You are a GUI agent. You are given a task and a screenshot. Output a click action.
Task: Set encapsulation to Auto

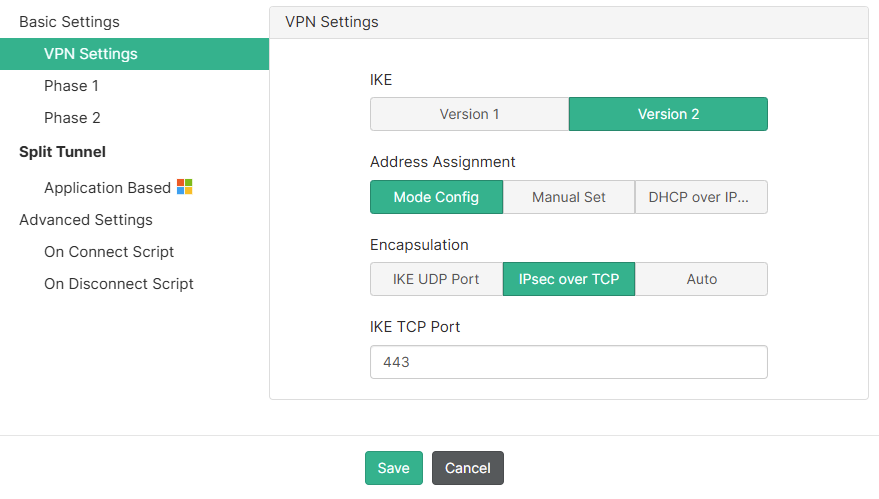pyautogui.click(x=701, y=279)
